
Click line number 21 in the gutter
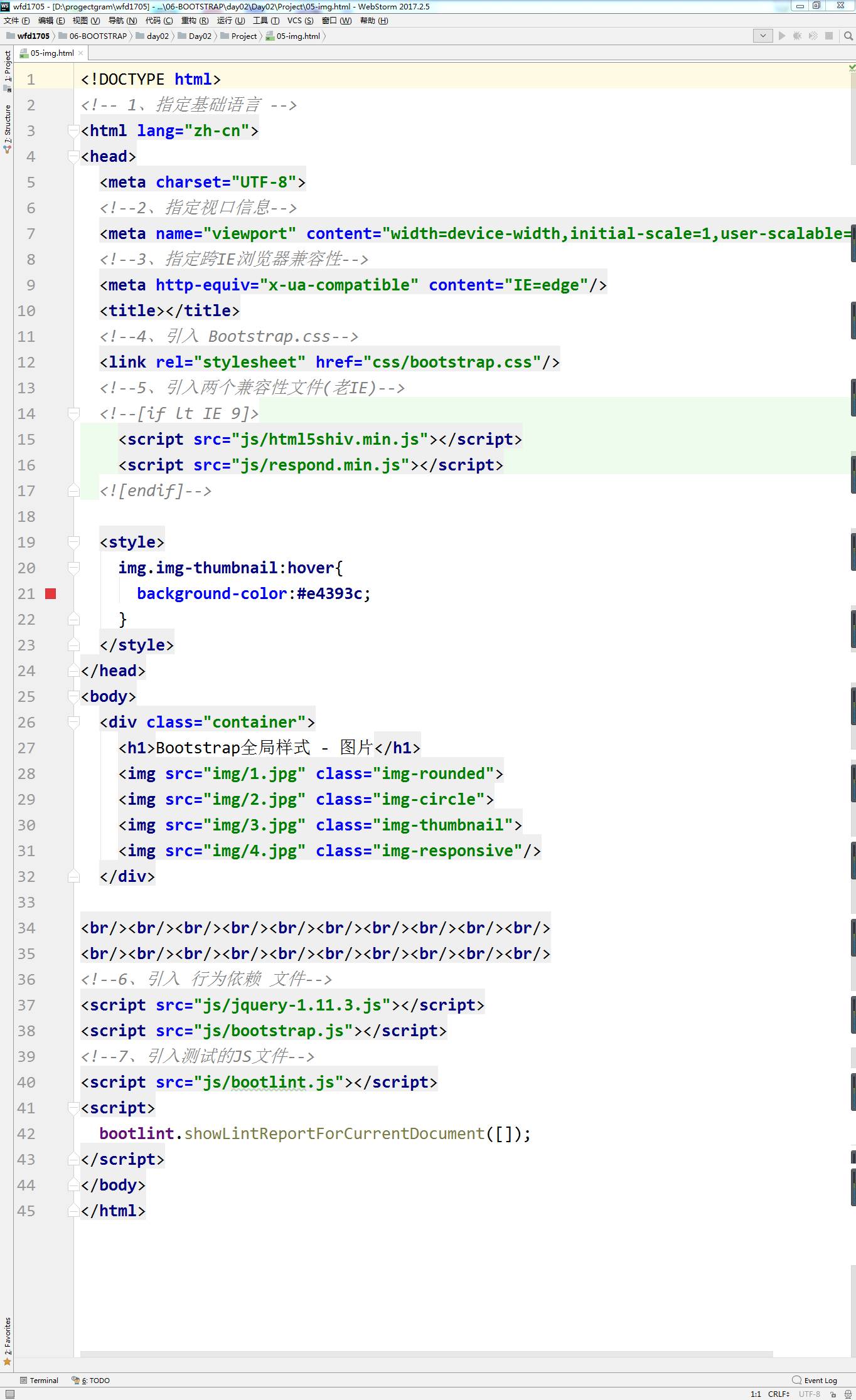[26, 593]
